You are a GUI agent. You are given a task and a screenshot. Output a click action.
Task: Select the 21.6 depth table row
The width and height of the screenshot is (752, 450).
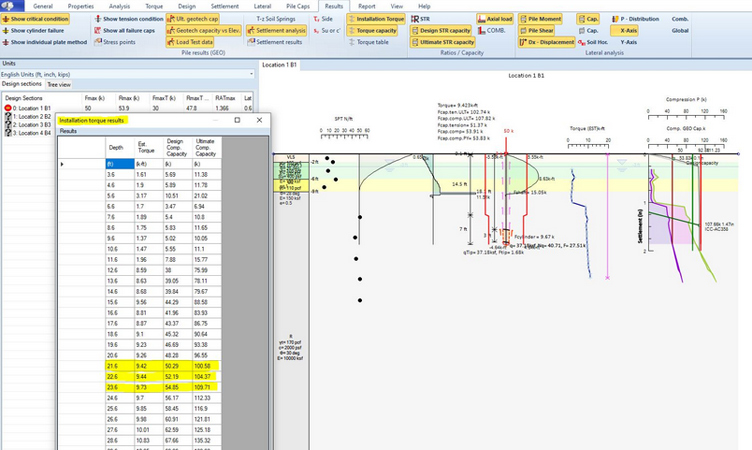(x=117, y=368)
